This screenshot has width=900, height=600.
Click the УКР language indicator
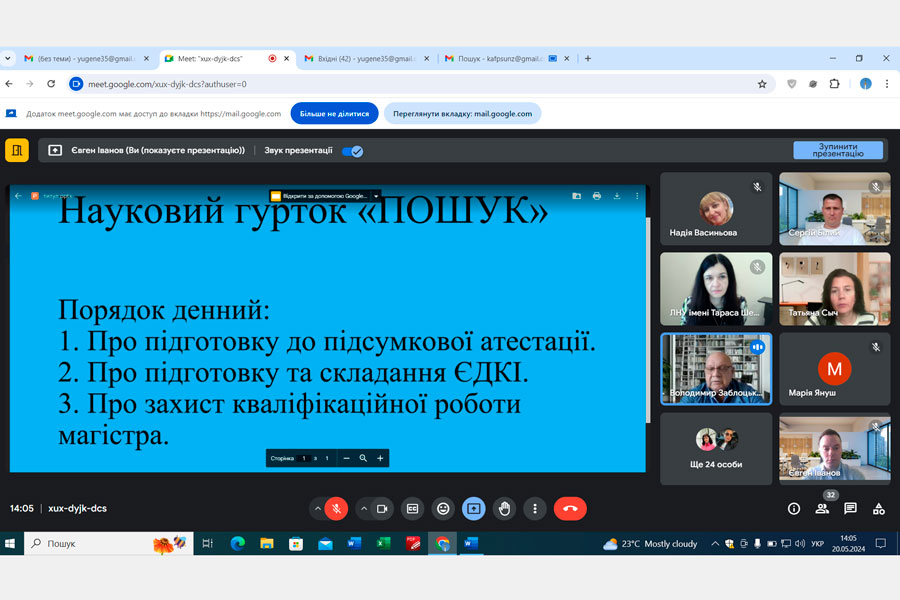817,544
